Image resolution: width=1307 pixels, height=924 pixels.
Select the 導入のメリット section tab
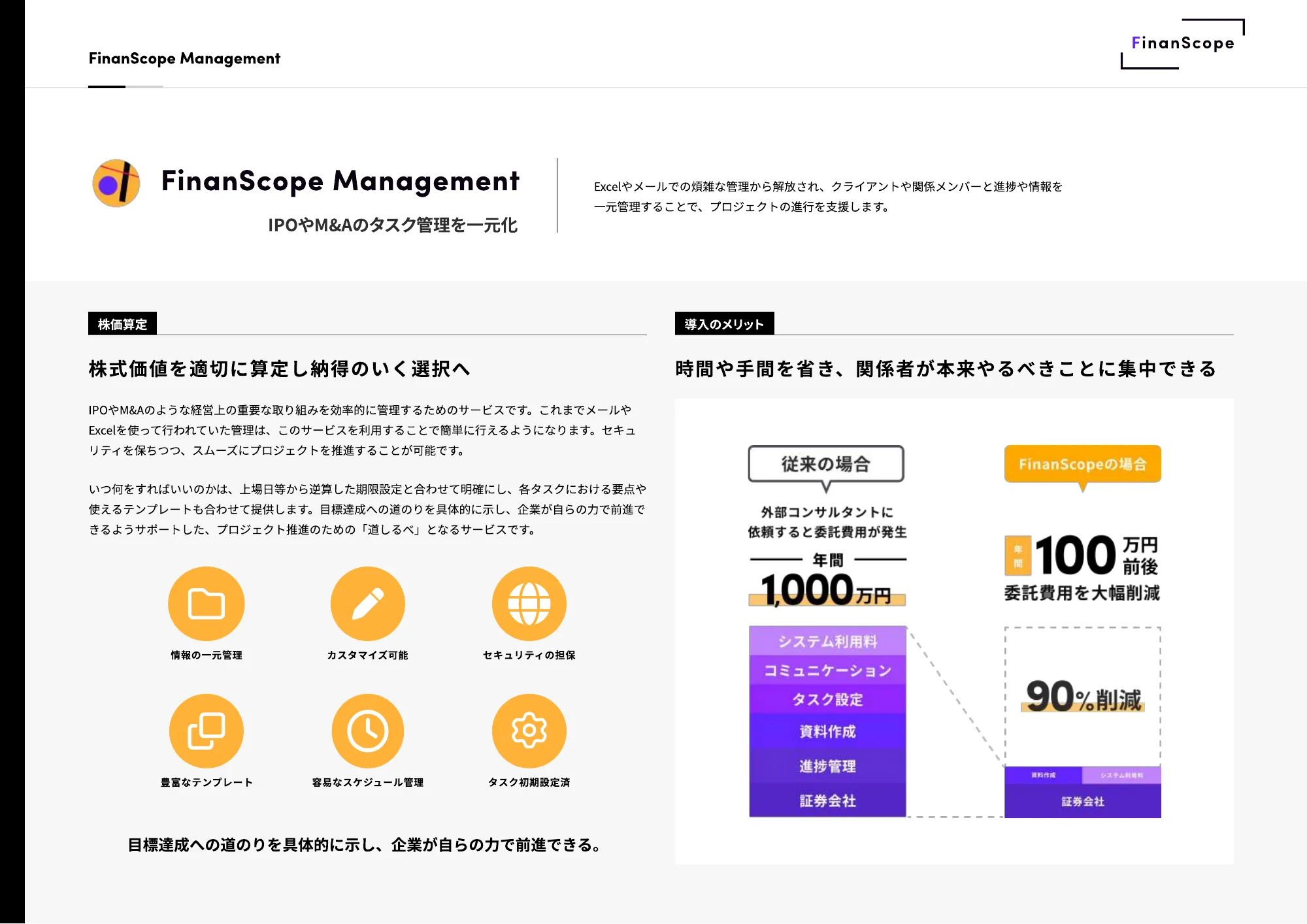point(724,323)
